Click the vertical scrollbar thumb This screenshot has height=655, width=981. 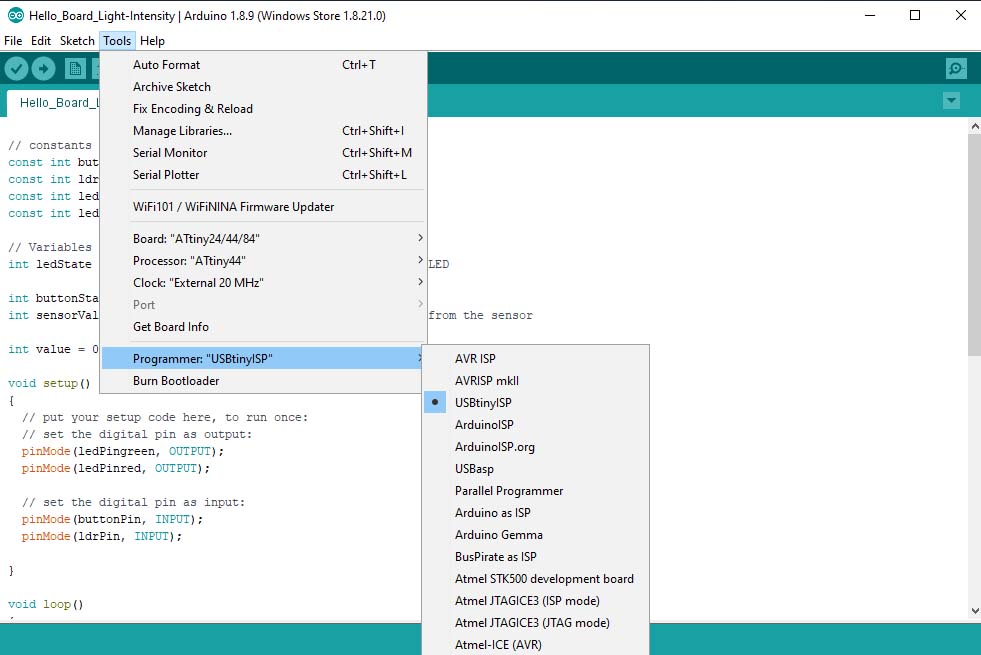click(x=974, y=245)
